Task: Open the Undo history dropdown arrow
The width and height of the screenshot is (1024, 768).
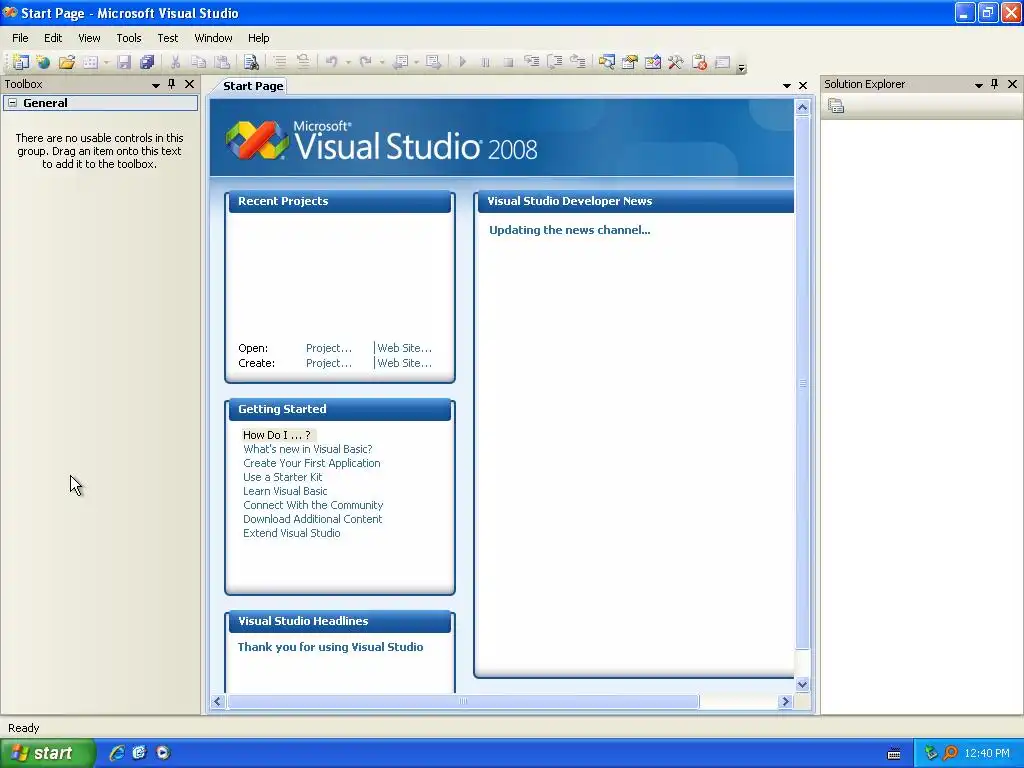Action: [x=347, y=63]
